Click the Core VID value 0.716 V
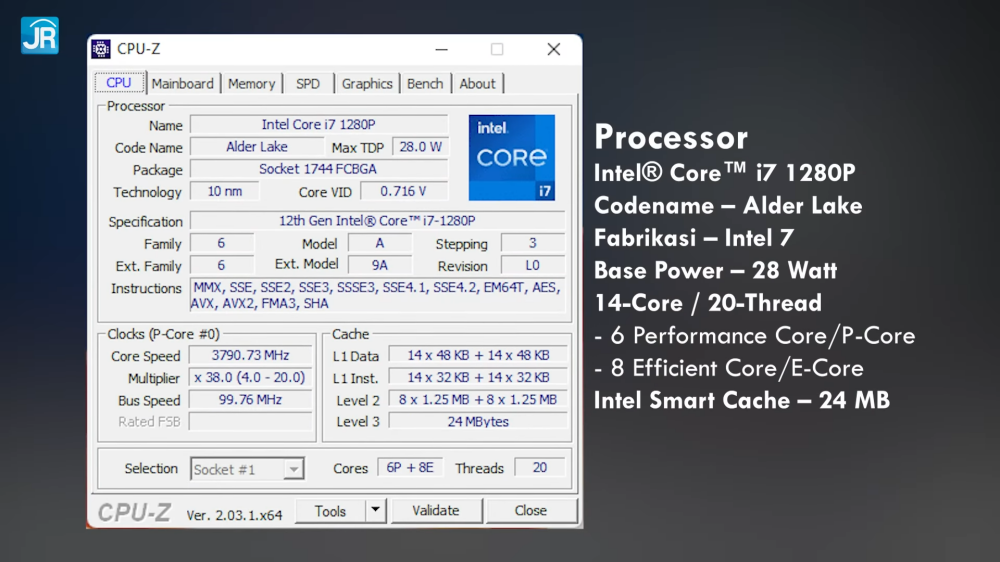 pos(404,191)
